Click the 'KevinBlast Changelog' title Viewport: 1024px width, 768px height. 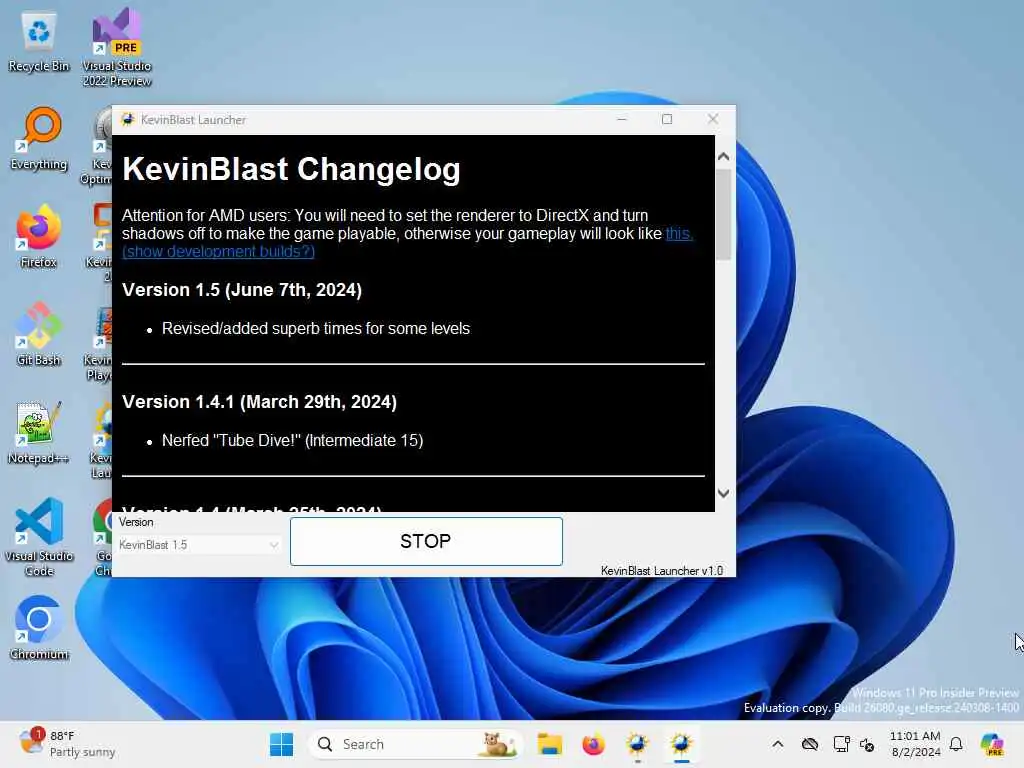291,169
